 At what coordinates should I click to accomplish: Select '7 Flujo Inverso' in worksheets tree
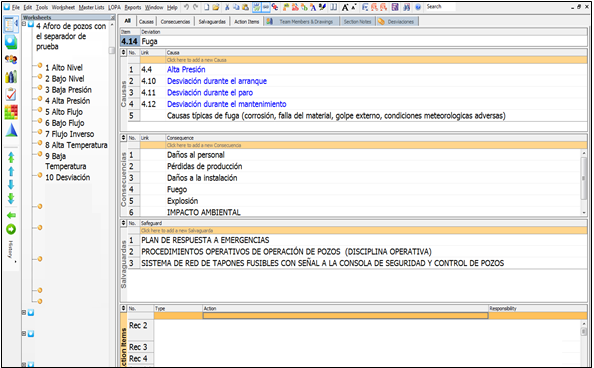click(69, 134)
